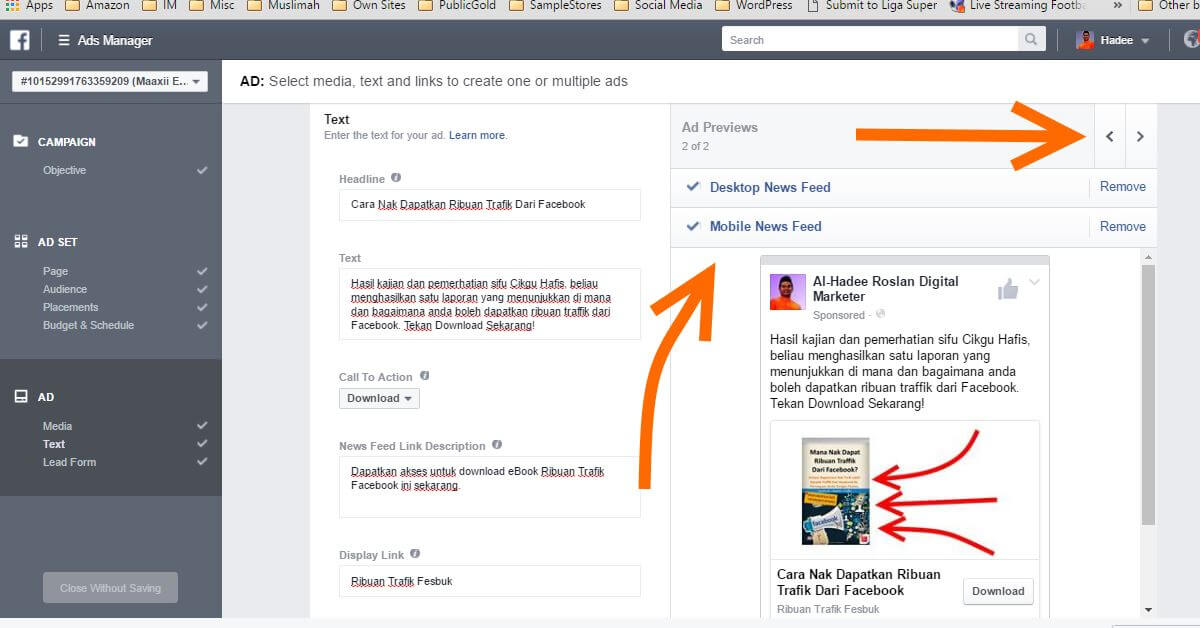Screen dimensions: 1200x628
Task: Open Audience step
Action: 65,289
